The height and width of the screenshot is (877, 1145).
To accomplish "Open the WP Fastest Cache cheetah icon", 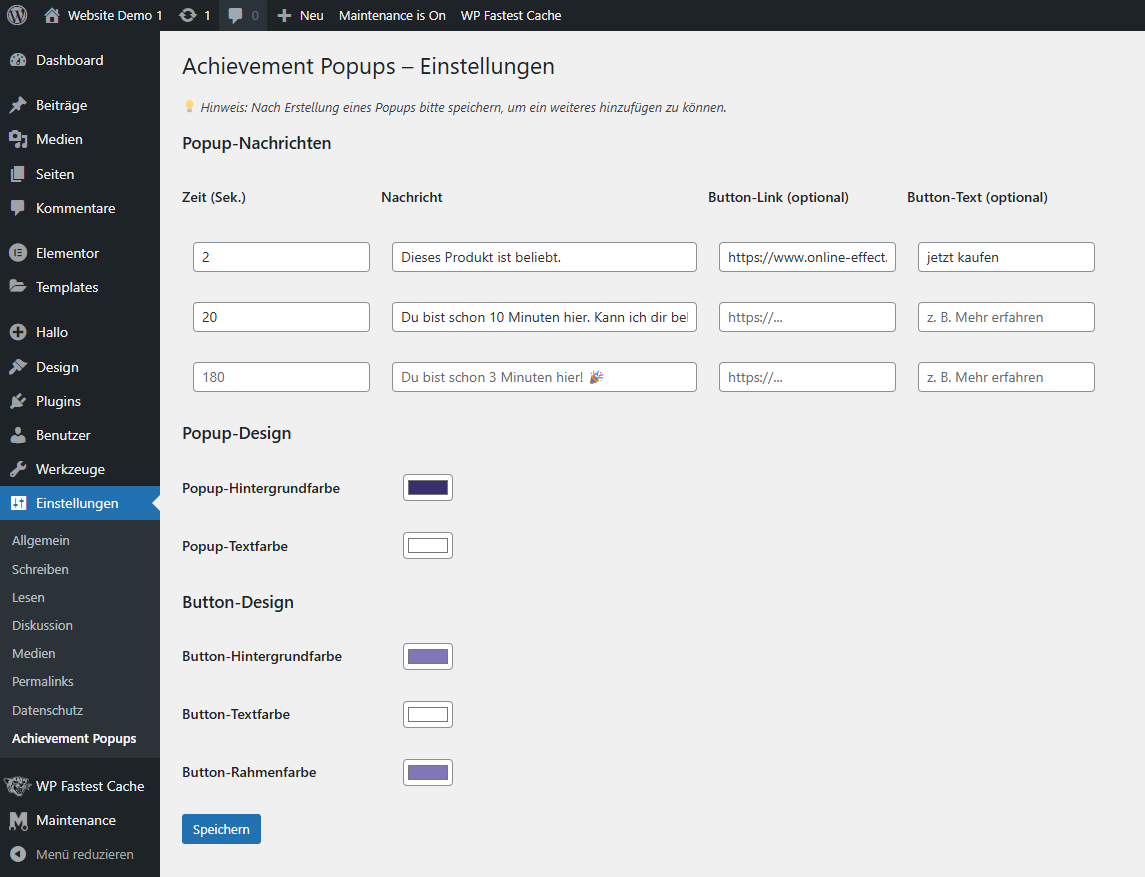I will pos(18,786).
